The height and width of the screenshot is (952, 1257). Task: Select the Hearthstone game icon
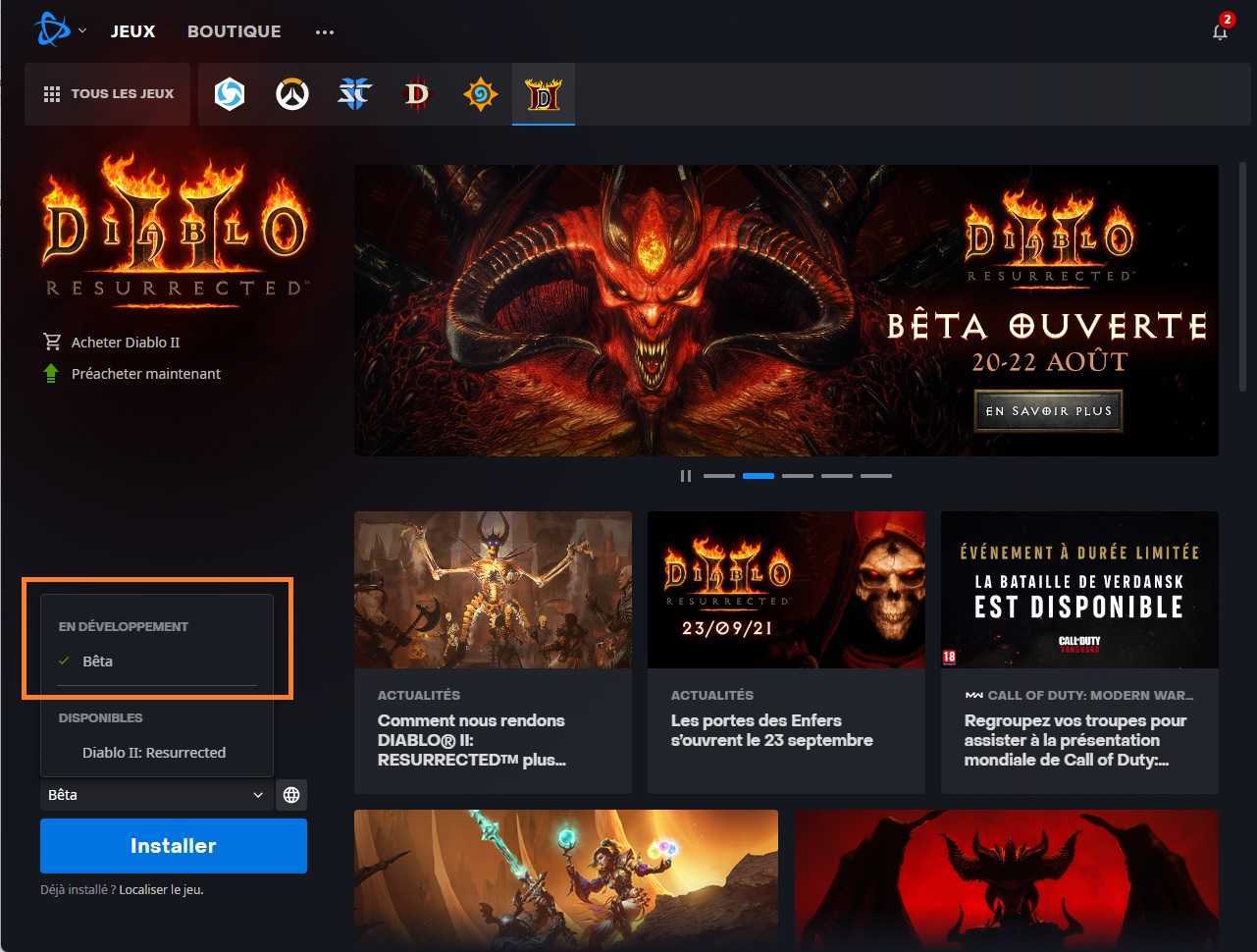tap(480, 94)
